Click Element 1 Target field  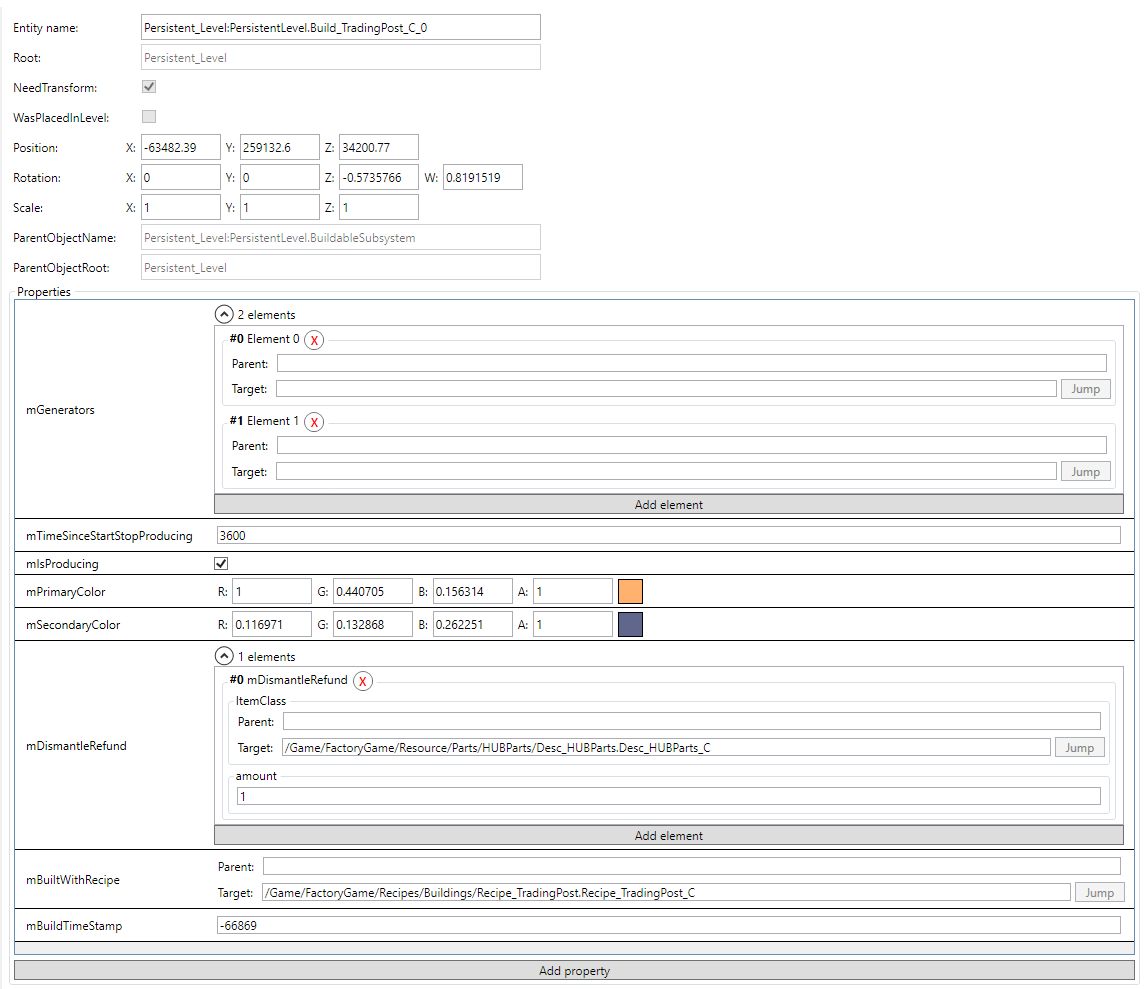(x=667, y=471)
